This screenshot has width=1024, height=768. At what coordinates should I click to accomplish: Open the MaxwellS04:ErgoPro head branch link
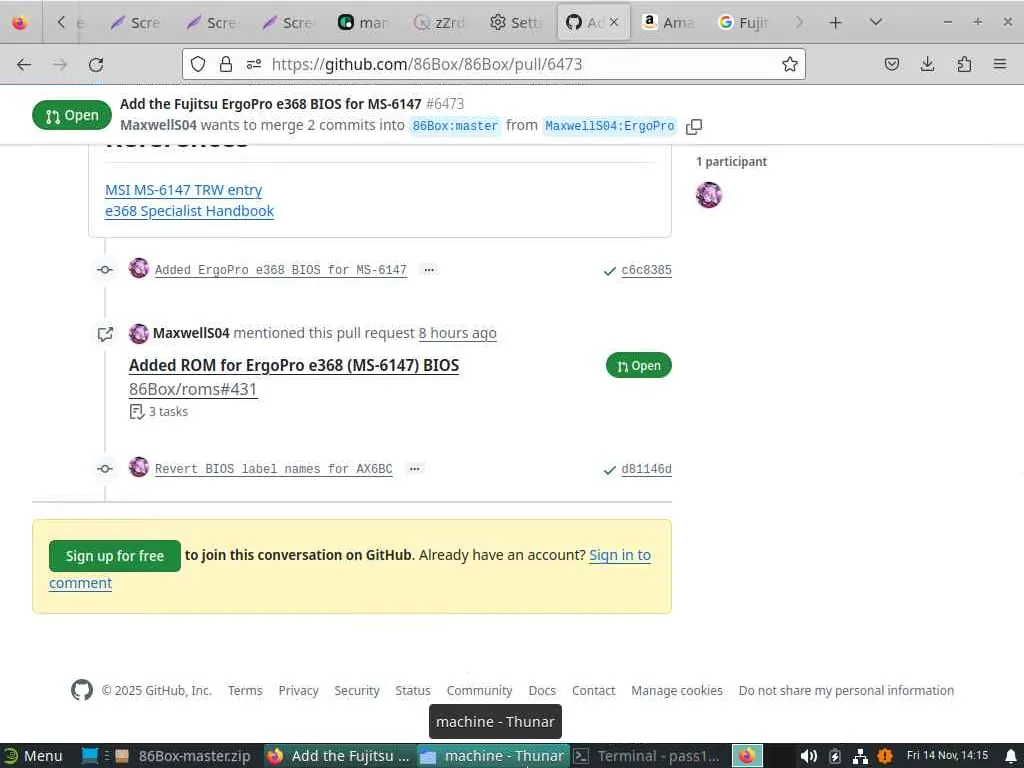click(x=609, y=126)
